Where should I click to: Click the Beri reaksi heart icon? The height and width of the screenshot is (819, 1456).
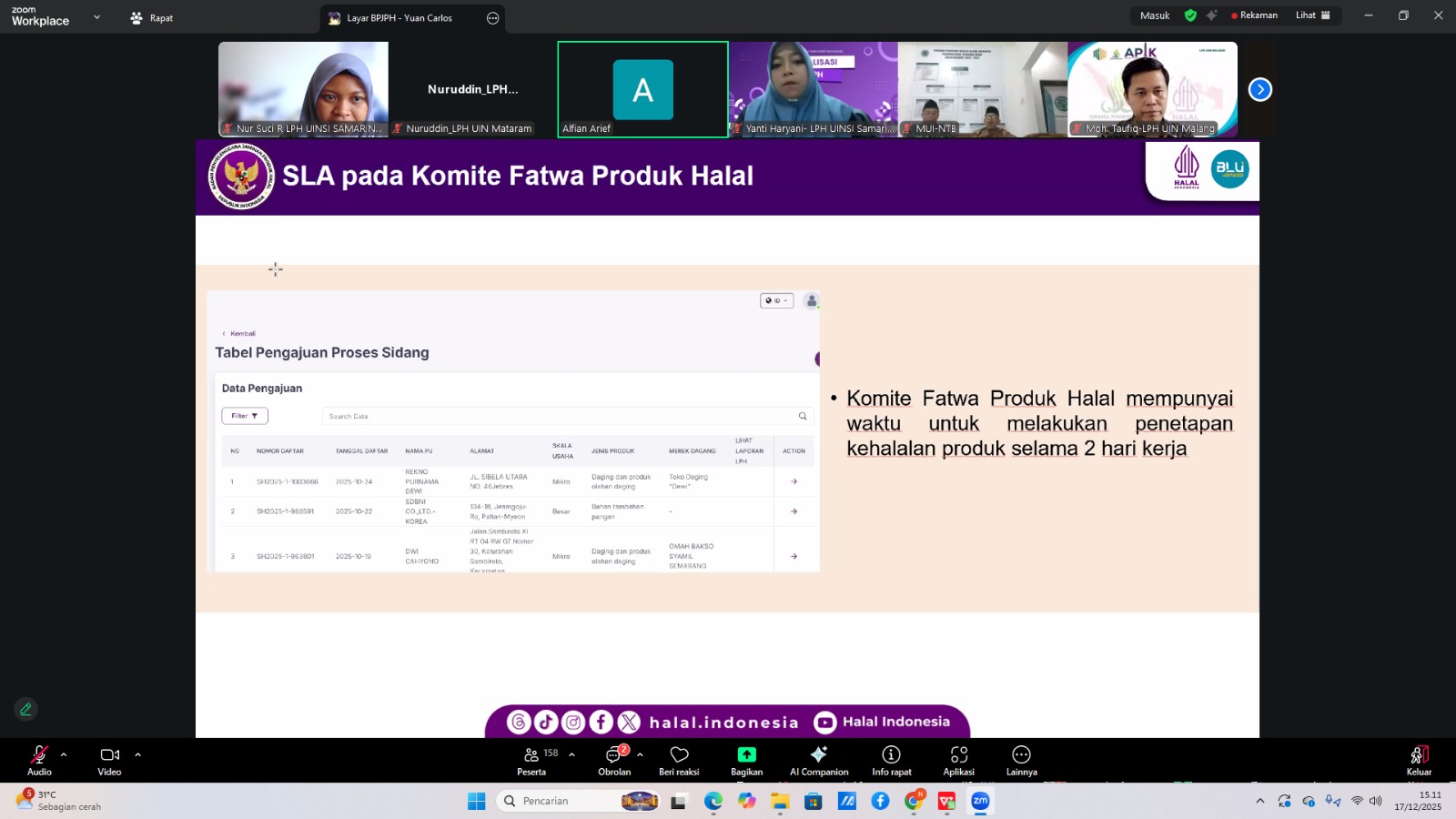(x=679, y=759)
